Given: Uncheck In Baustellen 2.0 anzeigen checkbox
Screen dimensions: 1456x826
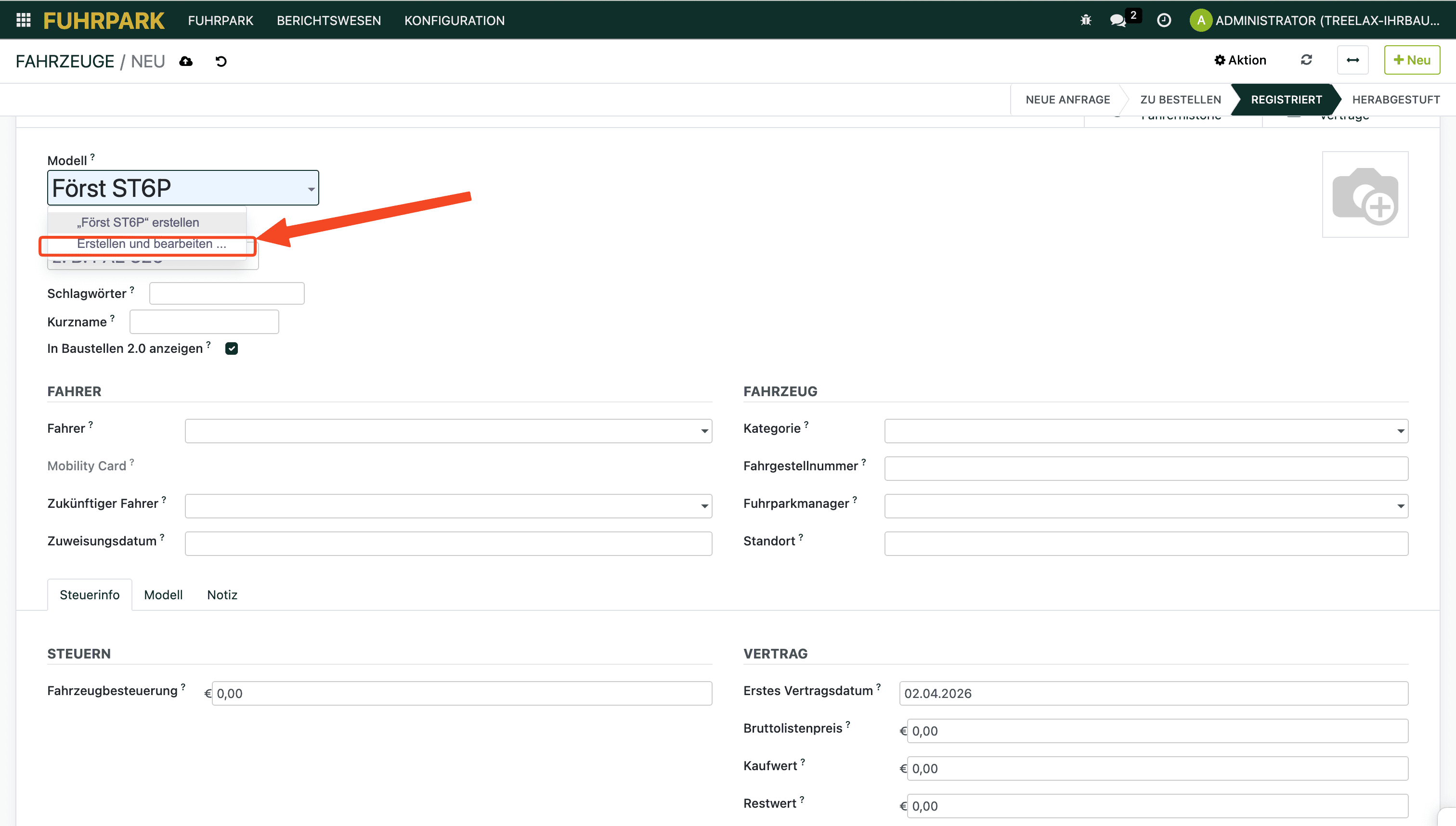Looking at the screenshot, I should tap(232, 348).
